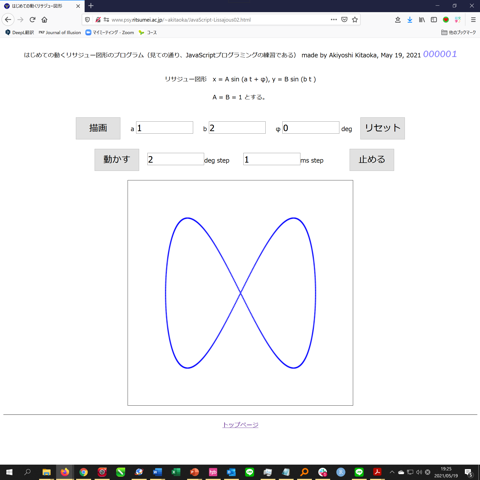480x480 pixels.
Task: Reload the page with the refresh icon
Action: click(32, 20)
